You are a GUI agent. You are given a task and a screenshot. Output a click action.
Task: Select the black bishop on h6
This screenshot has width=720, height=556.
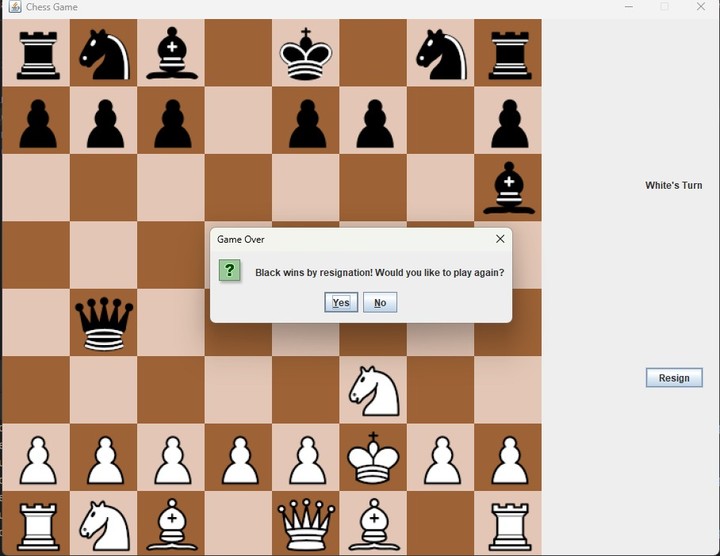509,188
